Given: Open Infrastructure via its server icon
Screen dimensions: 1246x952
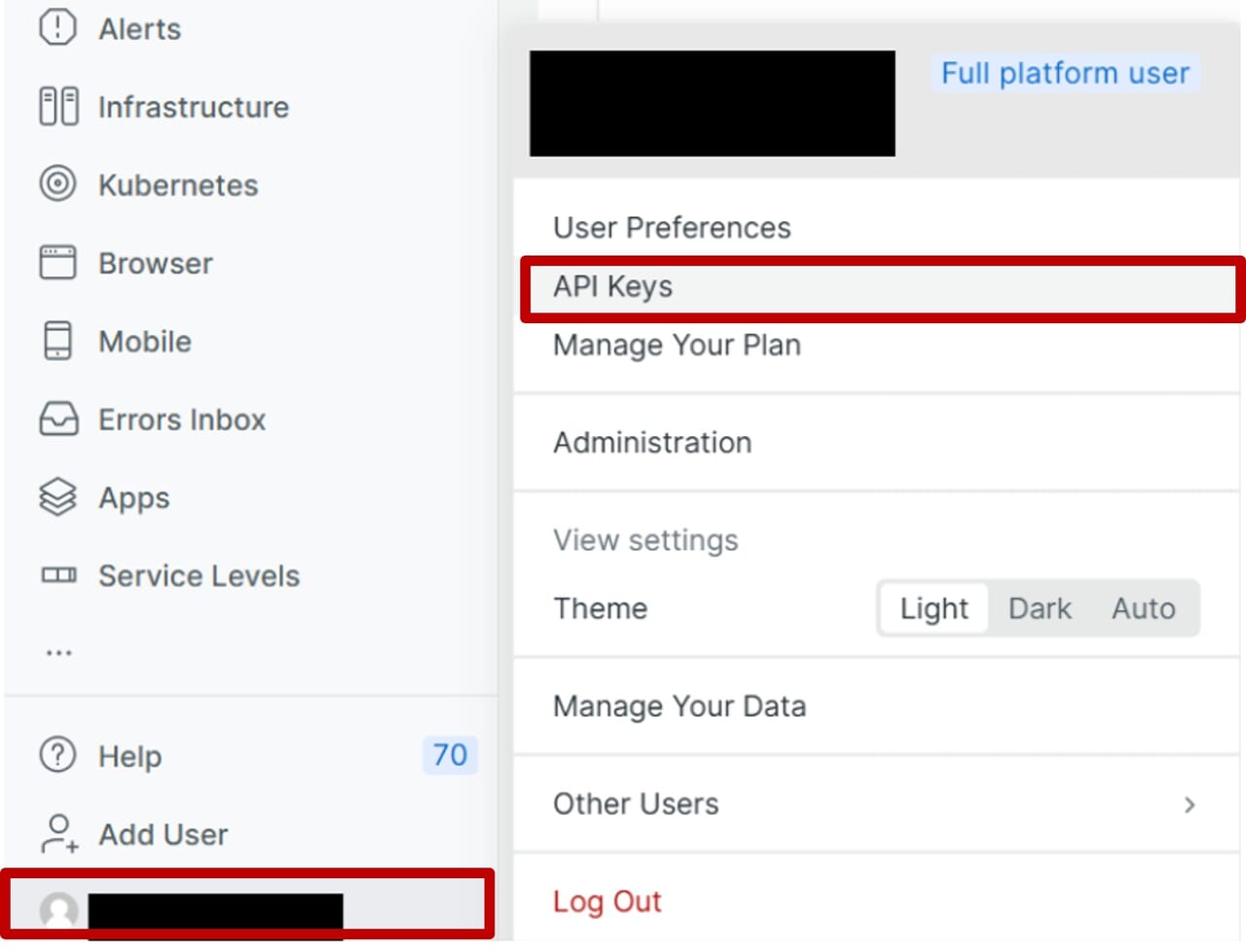Looking at the screenshot, I should coord(58,106).
